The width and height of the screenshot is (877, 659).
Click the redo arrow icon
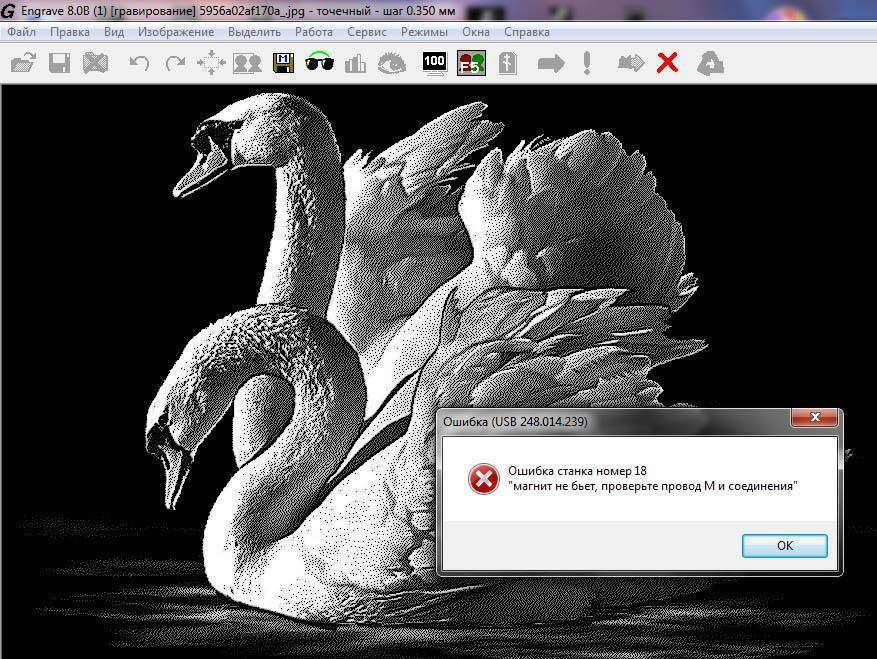click(175, 64)
